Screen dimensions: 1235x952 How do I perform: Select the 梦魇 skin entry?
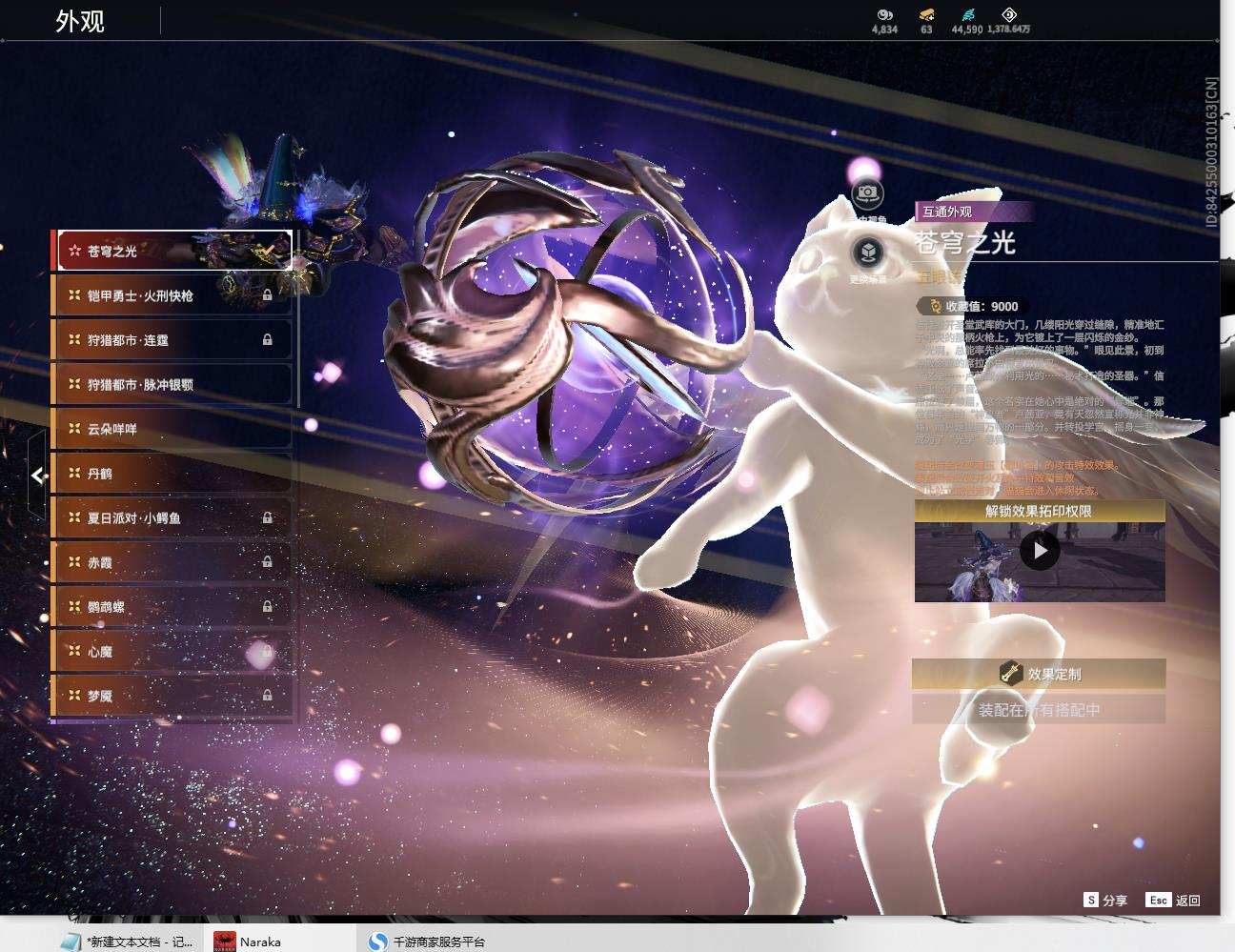(x=172, y=696)
